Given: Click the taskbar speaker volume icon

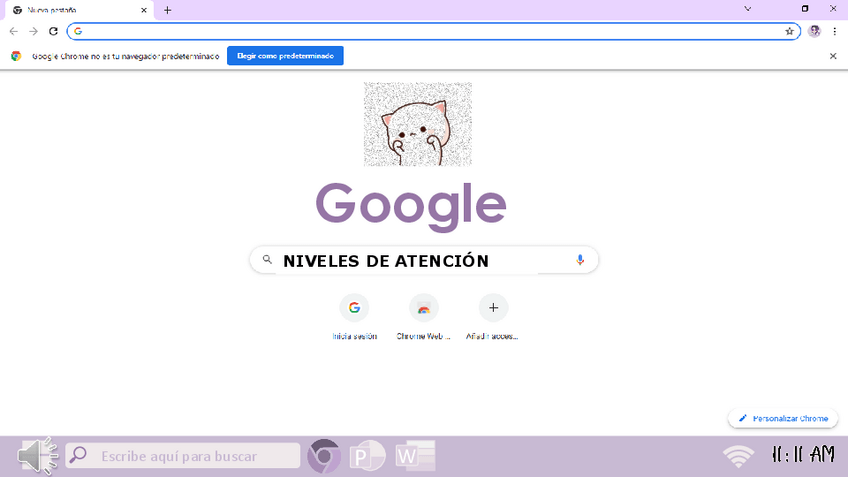Looking at the screenshot, I should [x=37, y=456].
